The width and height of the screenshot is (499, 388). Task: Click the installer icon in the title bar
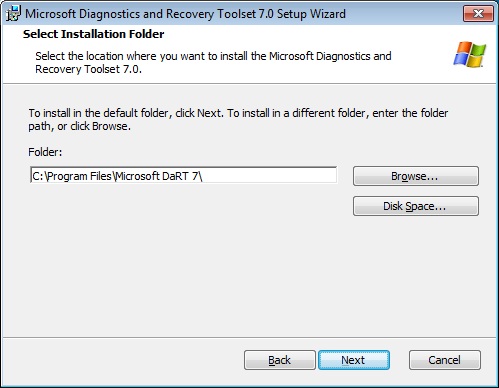(x=13, y=13)
